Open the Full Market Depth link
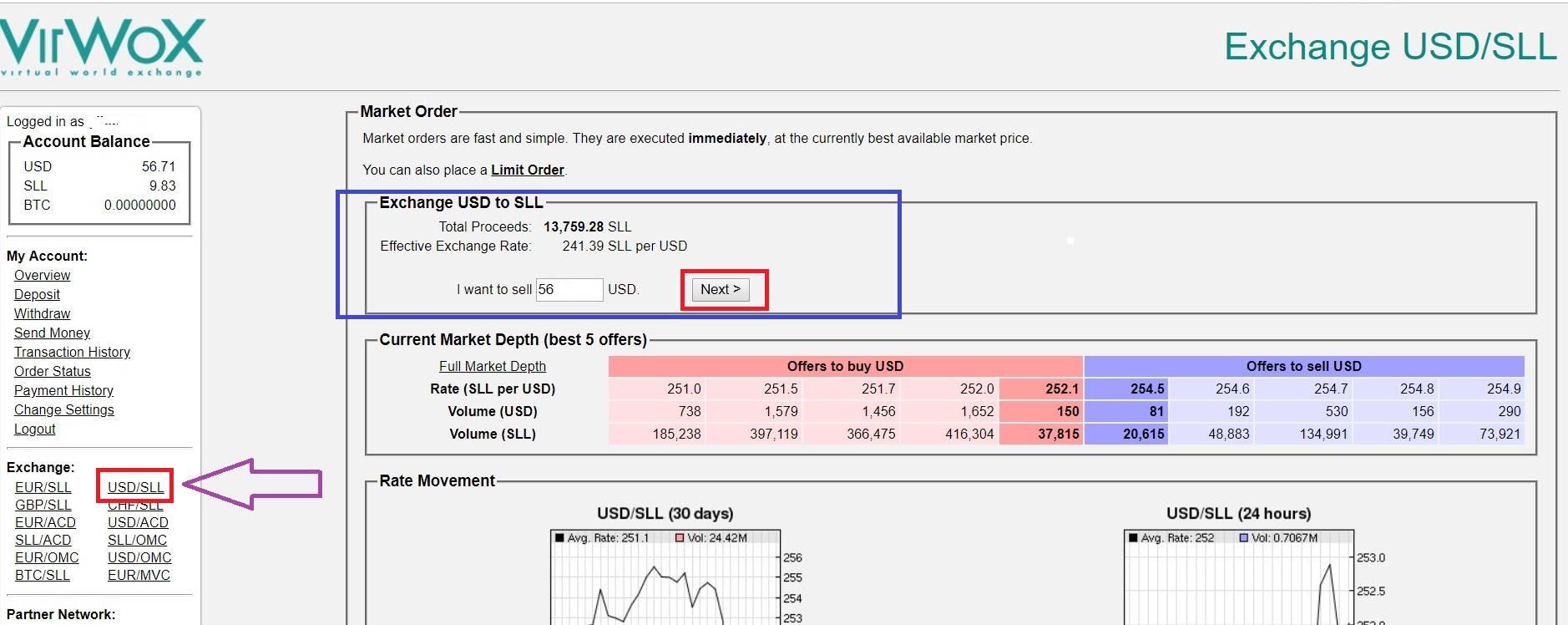The image size is (1568, 625). 493,366
